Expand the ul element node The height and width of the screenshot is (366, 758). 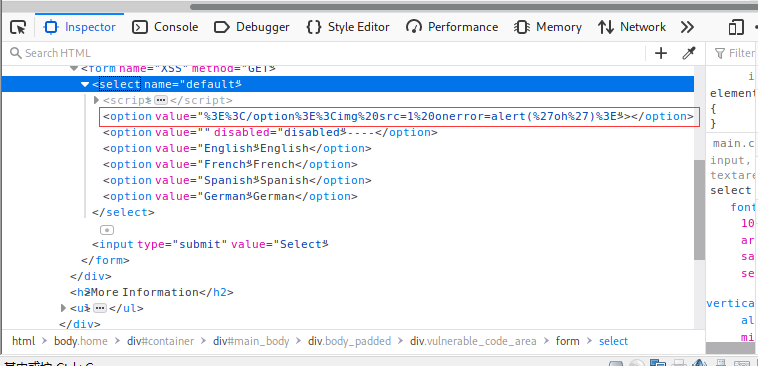[x=63, y=308]
